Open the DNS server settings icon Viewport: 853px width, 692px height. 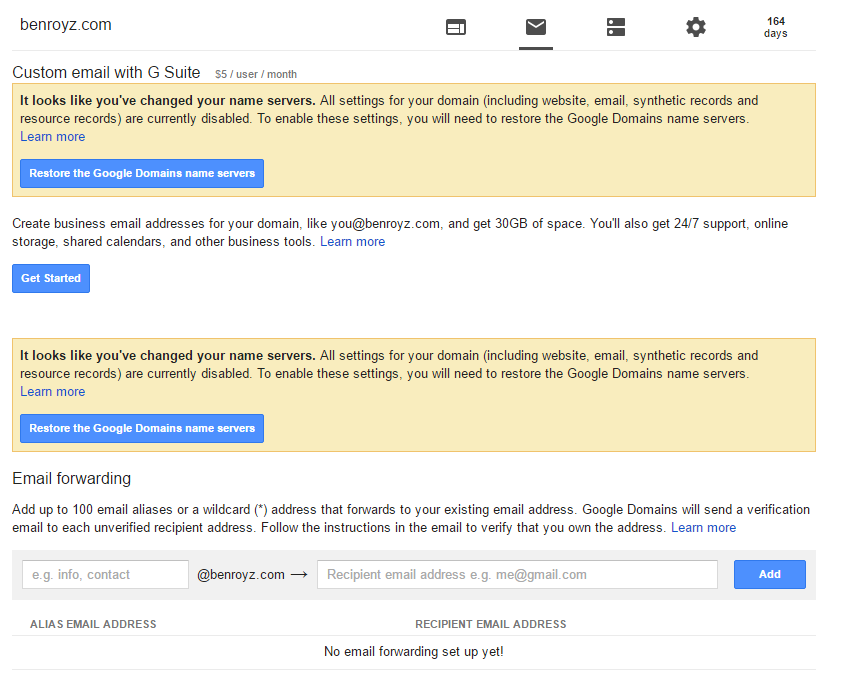click(x=616, y=27)
